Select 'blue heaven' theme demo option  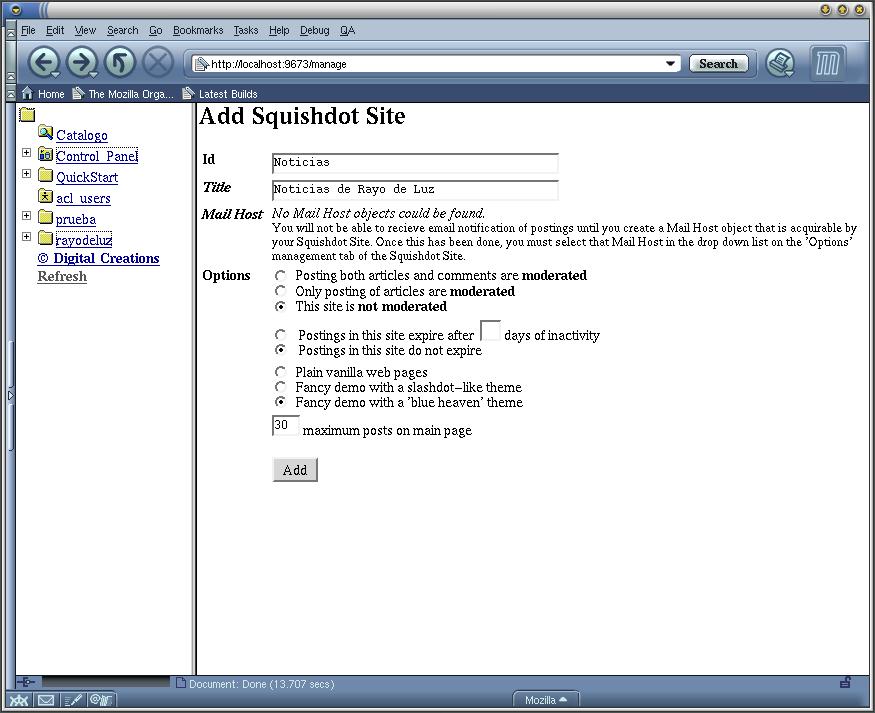pyautogui.click(x=281, y=402)
